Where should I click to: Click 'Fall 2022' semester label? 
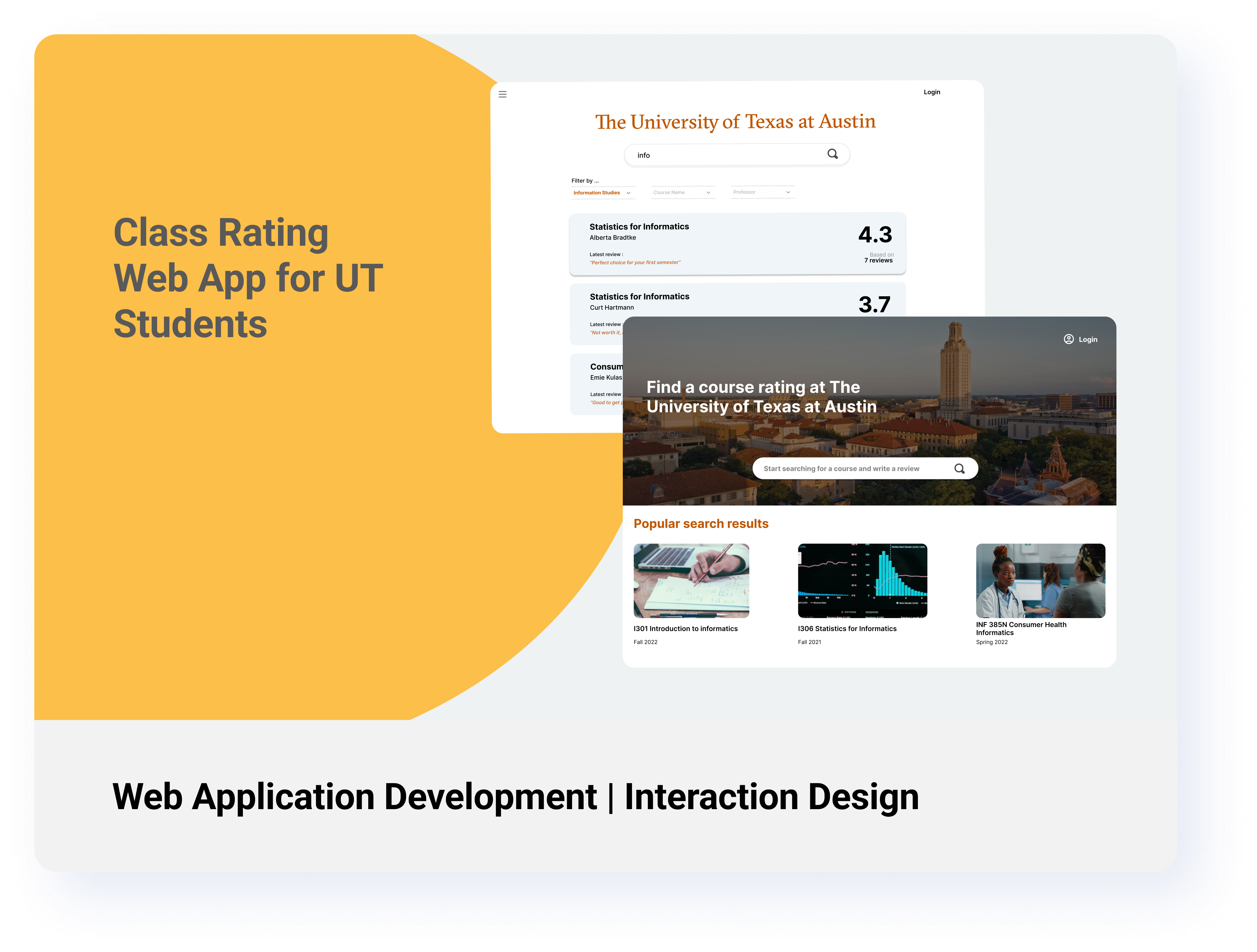646,642
